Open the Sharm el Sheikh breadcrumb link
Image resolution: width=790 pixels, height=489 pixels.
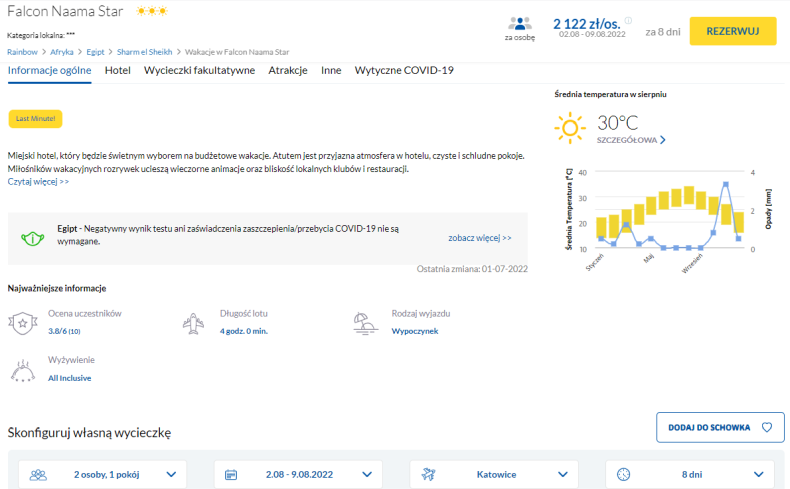[145, 52]
